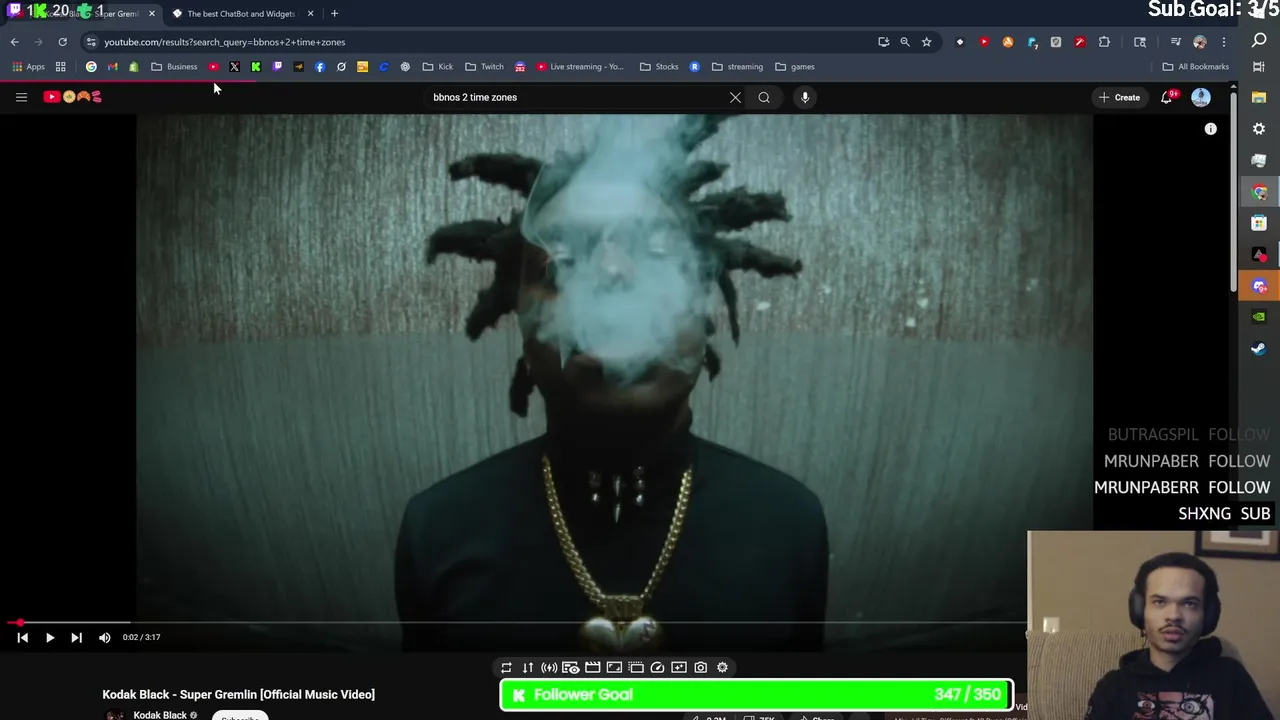Click the dashed-frame icon under the video

[636, 667]
